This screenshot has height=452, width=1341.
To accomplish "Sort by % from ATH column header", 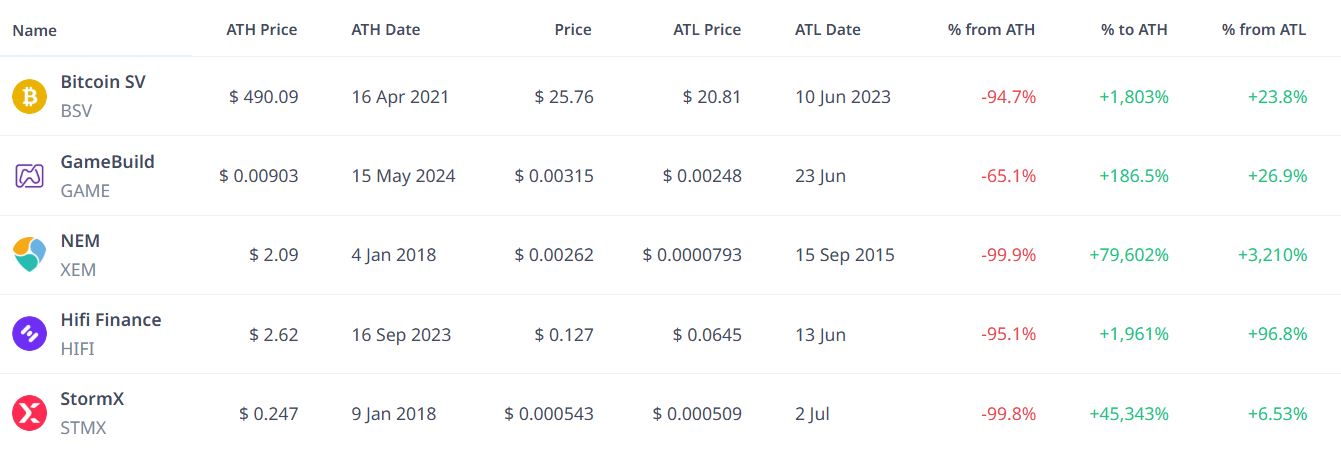I will (x=991, y=30).
